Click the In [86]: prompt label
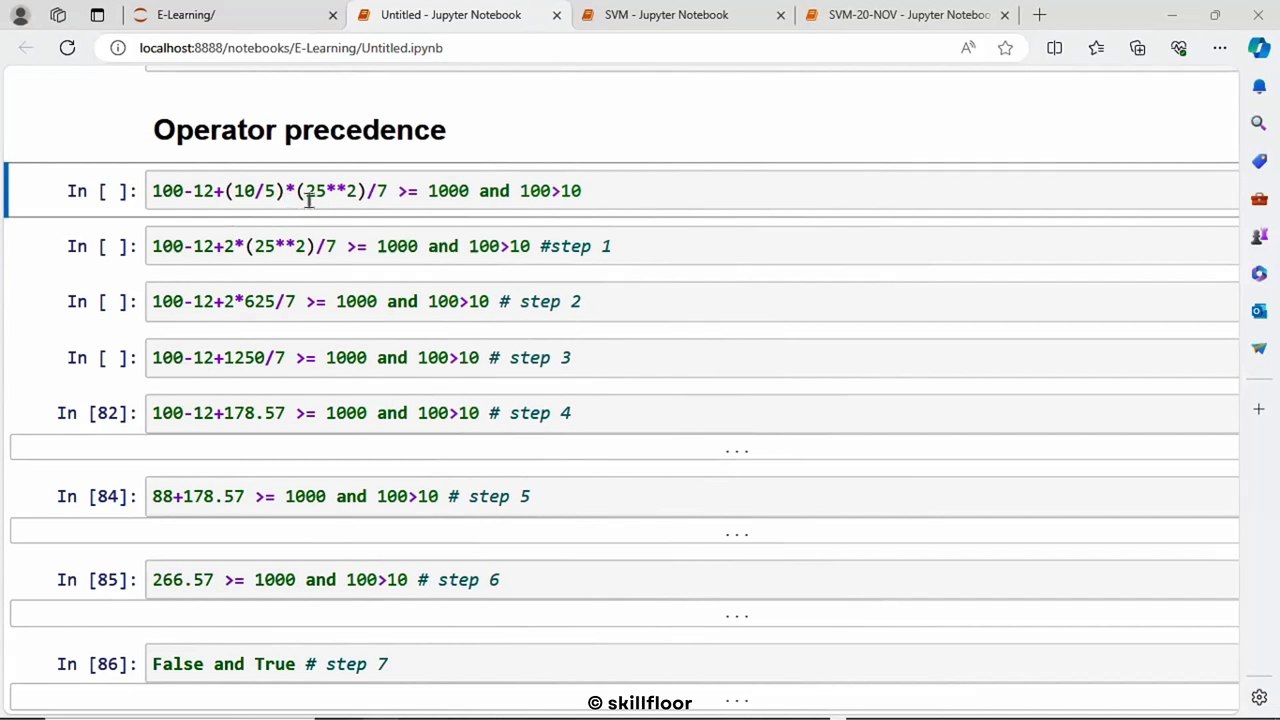The height and width of the screenshot is (720, 1280). pyautogui.click(x=97, y=664)
